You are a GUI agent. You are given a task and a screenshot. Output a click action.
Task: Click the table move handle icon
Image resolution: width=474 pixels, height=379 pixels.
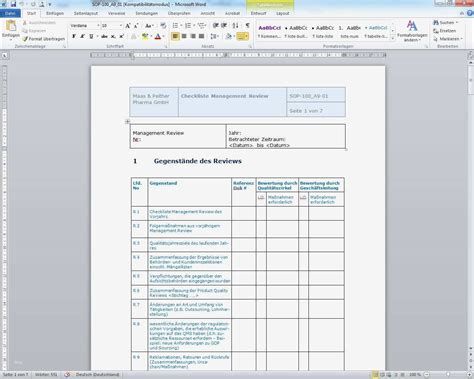(x=127, y=122)
